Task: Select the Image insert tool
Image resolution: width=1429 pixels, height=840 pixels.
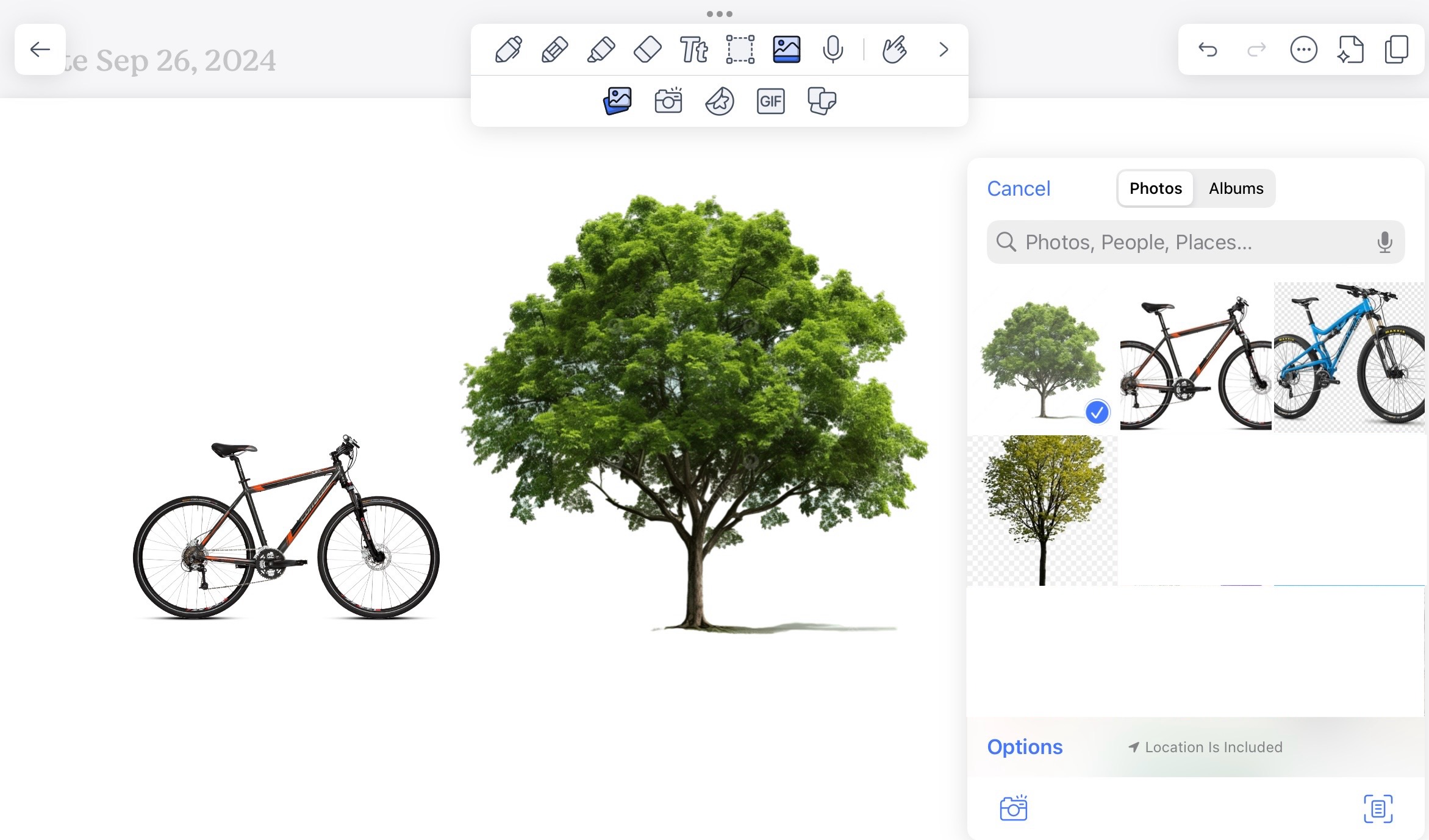Action: [787, 49]
